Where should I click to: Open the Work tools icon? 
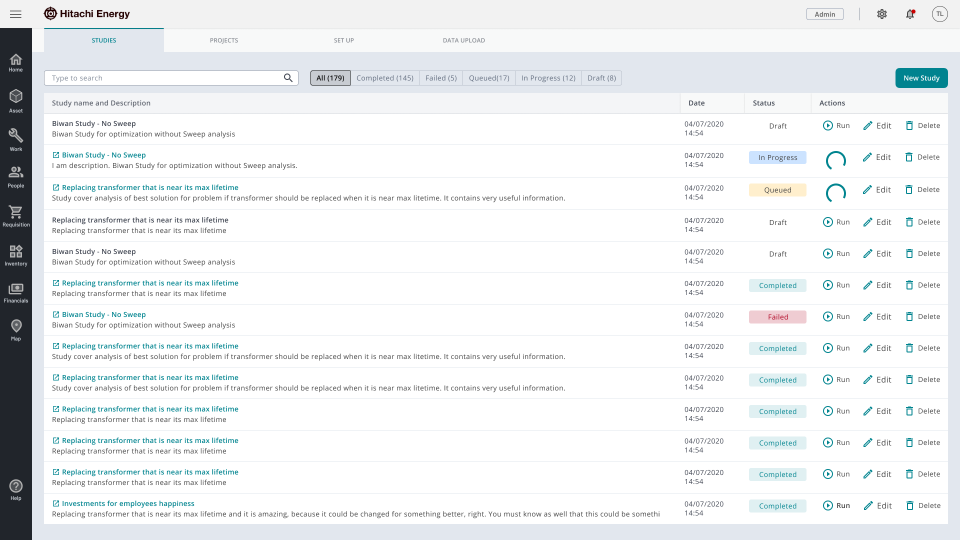point(16,139)
